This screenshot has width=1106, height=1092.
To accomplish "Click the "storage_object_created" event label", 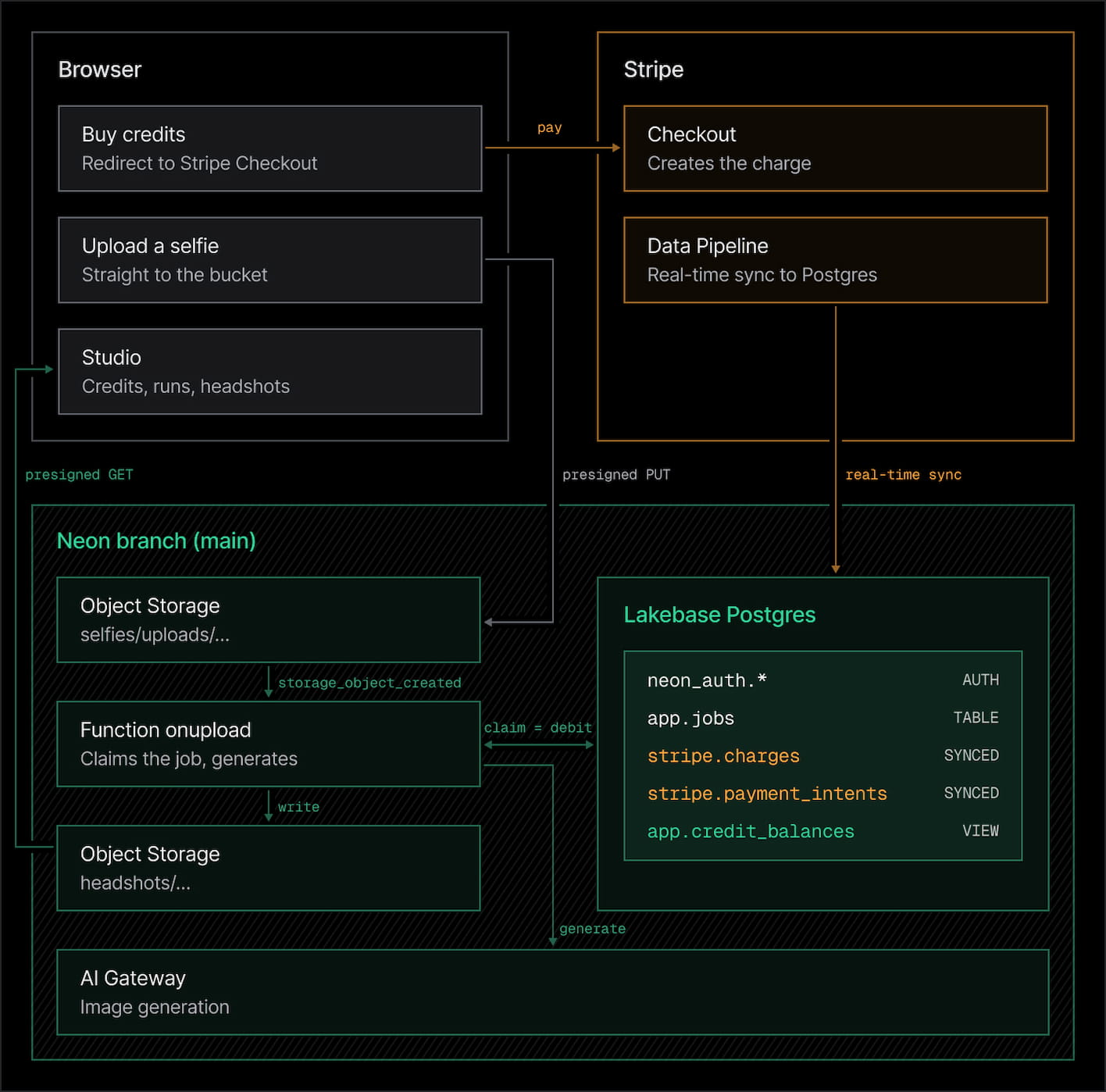I will [x=369, y=683].
